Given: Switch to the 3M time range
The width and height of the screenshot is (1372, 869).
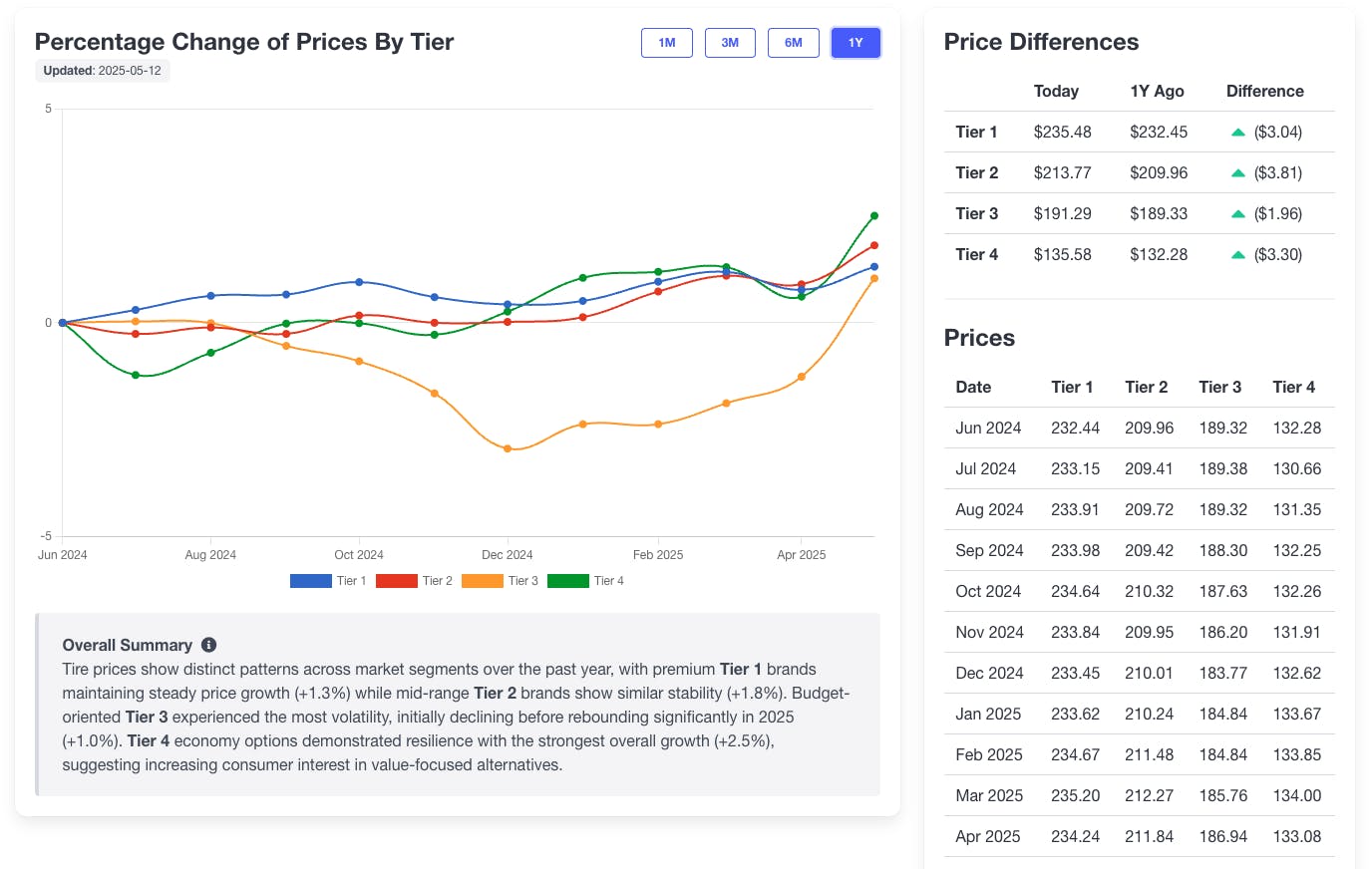Looking at the screenshot, I should 730,43.
